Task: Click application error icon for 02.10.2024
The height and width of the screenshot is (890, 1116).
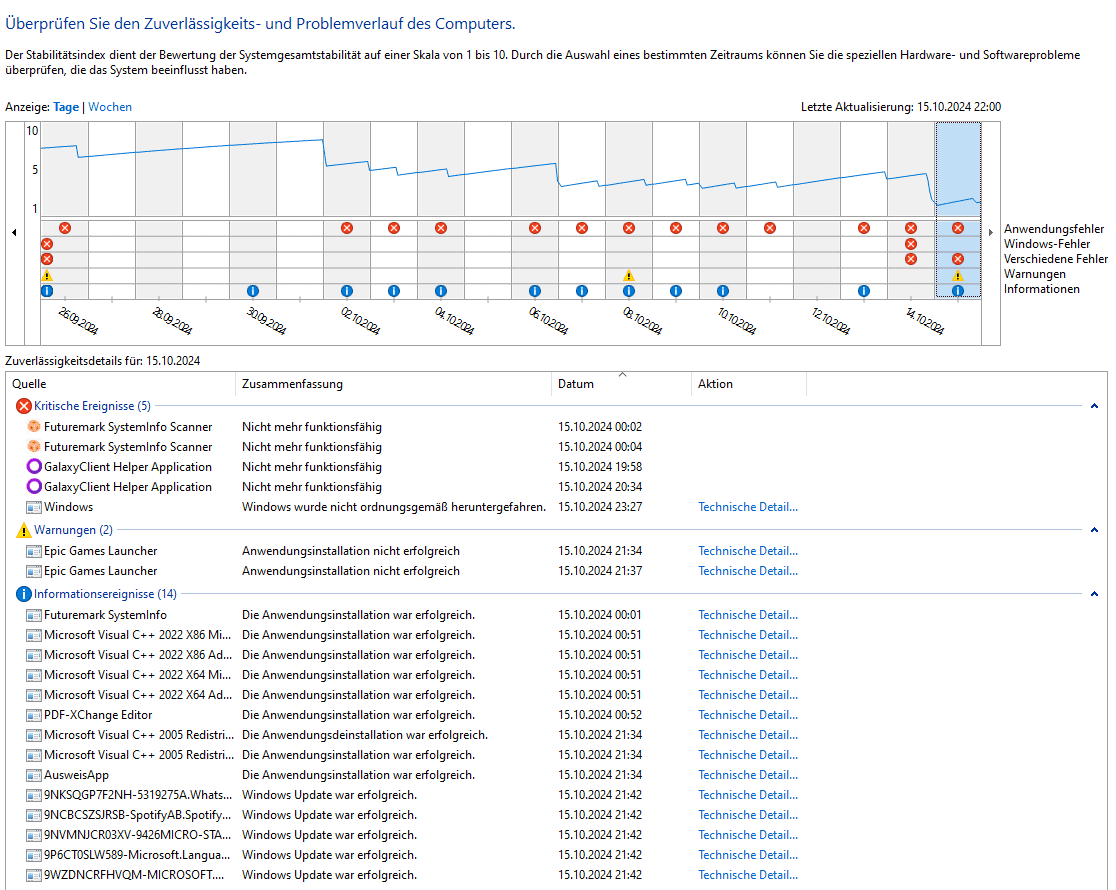Action: [347, 228]
